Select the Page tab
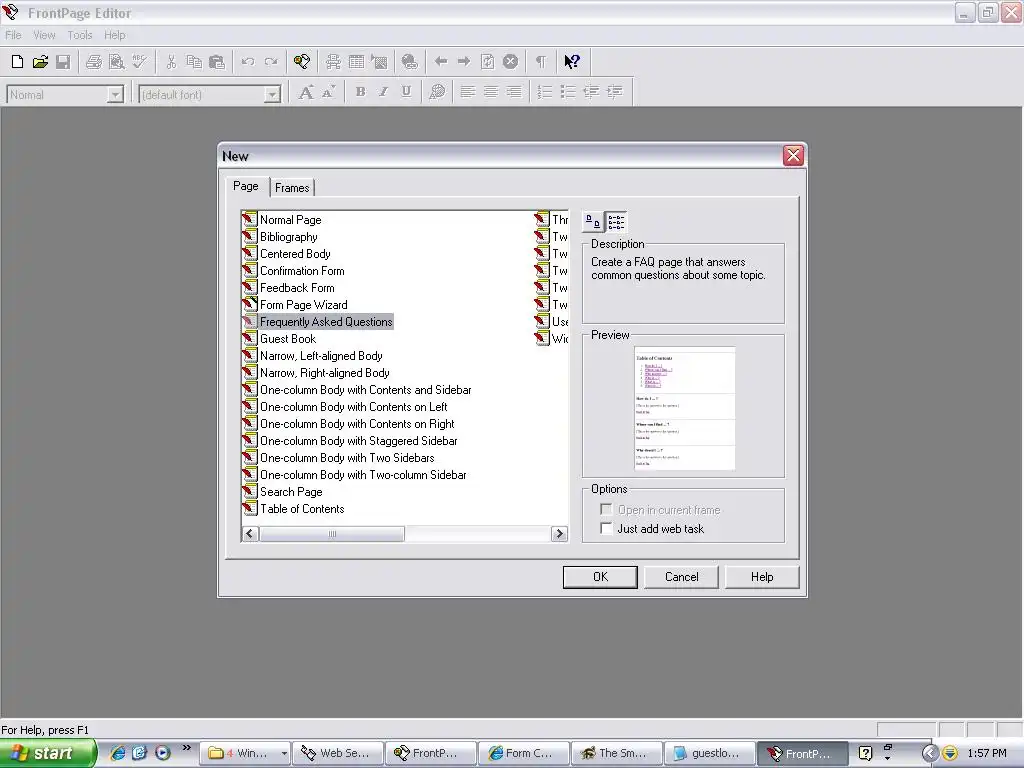This screenshot has height=768, width=1024. pos(246,186)
